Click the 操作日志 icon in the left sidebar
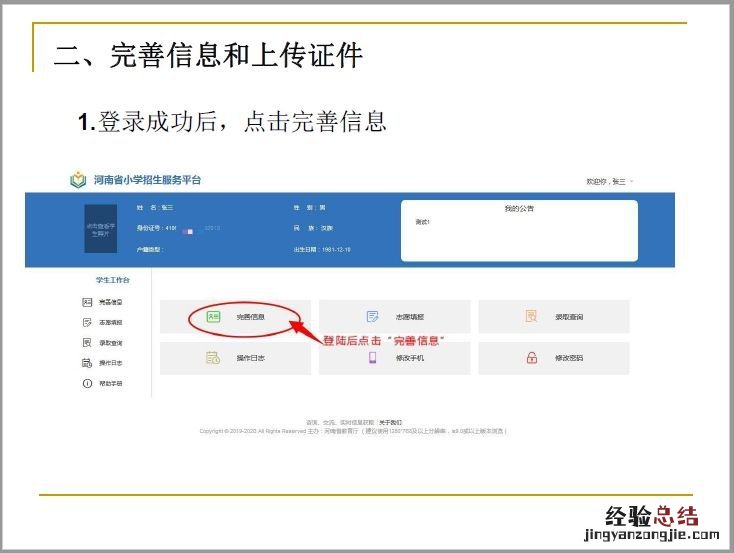Image resolution: width=734 pixels, height=553 pixels. pyautogui.click(x=87, y=363)
